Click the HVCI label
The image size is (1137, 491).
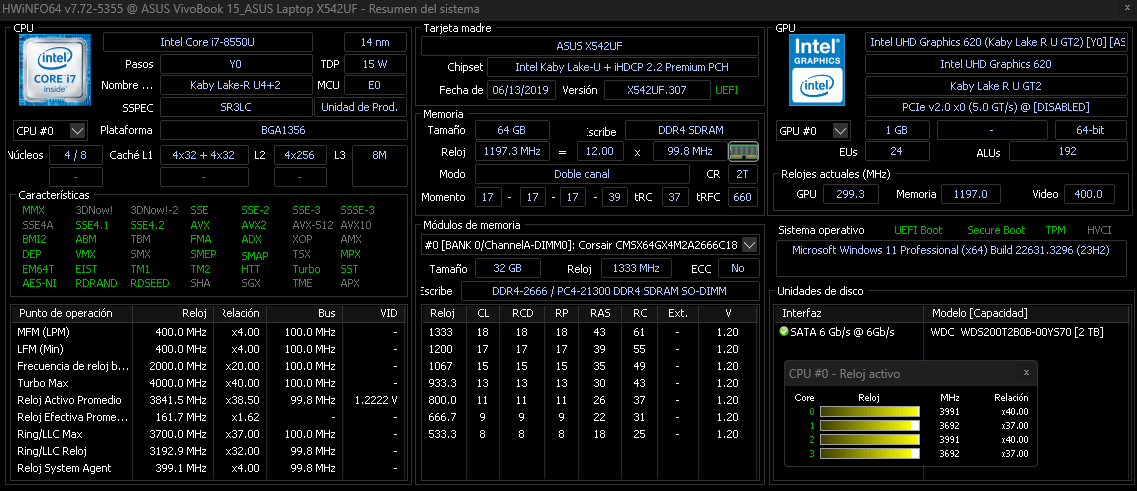(1099, 230)
